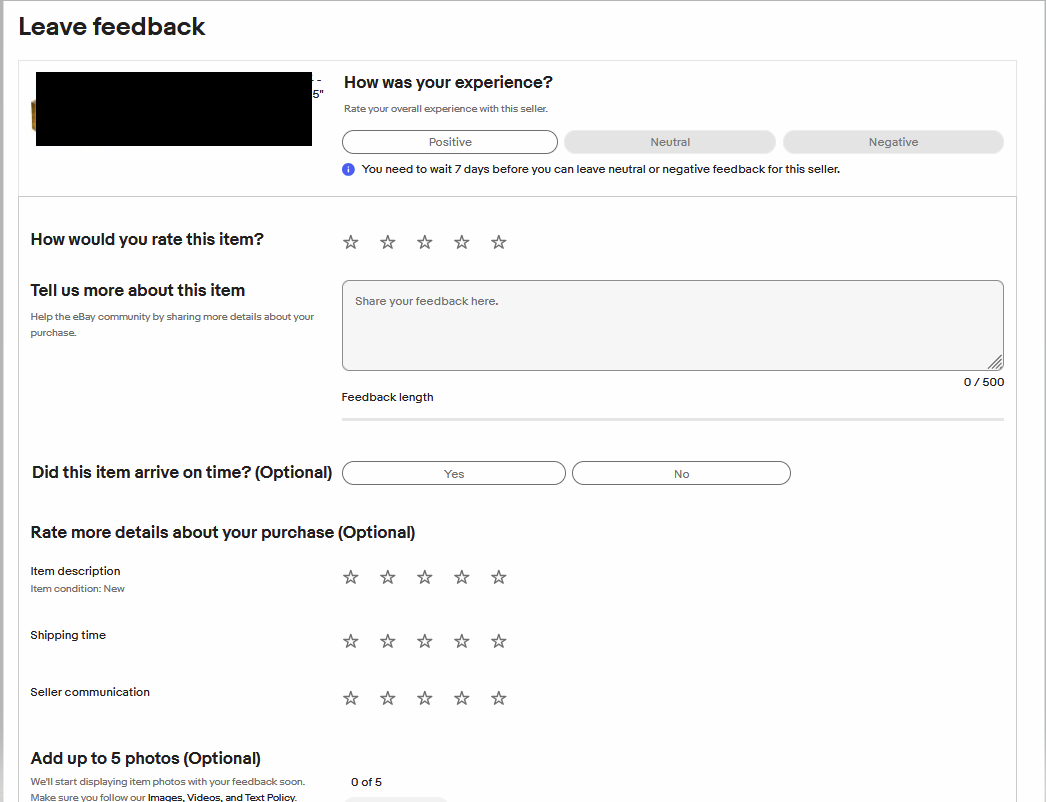This screenshot has height=802, width=1046.
Task: Click the 0 / 500 character counter
Action: [983, 382]
